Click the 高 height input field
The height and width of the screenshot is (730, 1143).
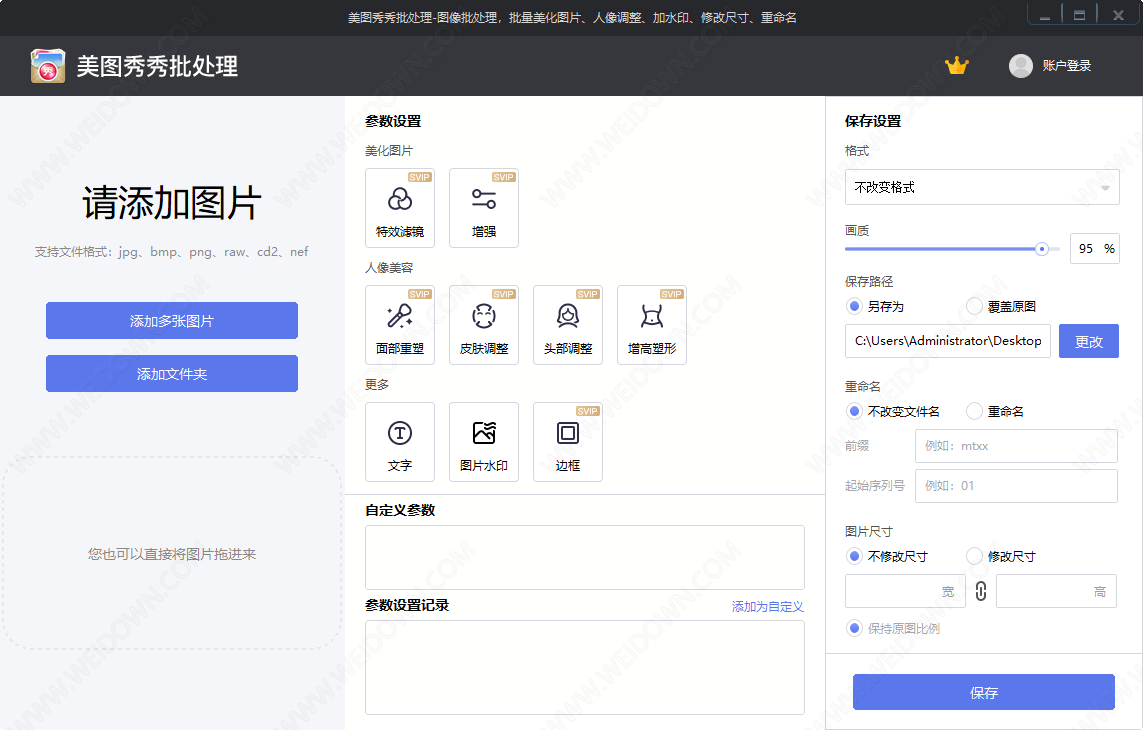point(1056,591)
